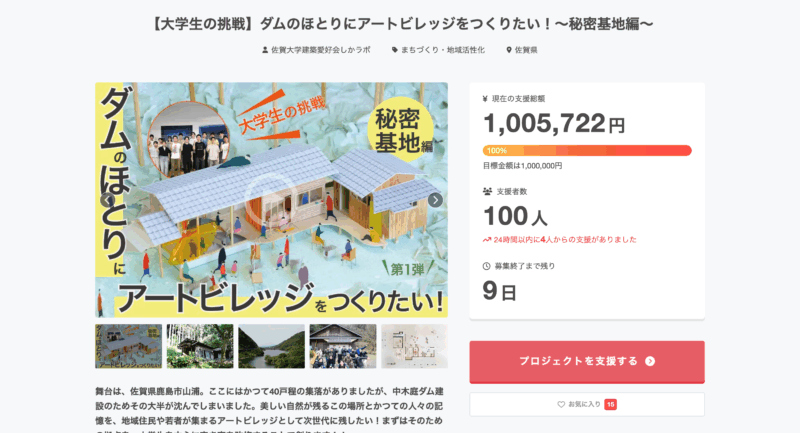
Task: Select the first thumbnail with yellow poster
Action: pyautogui.click(x=128, y=346)
